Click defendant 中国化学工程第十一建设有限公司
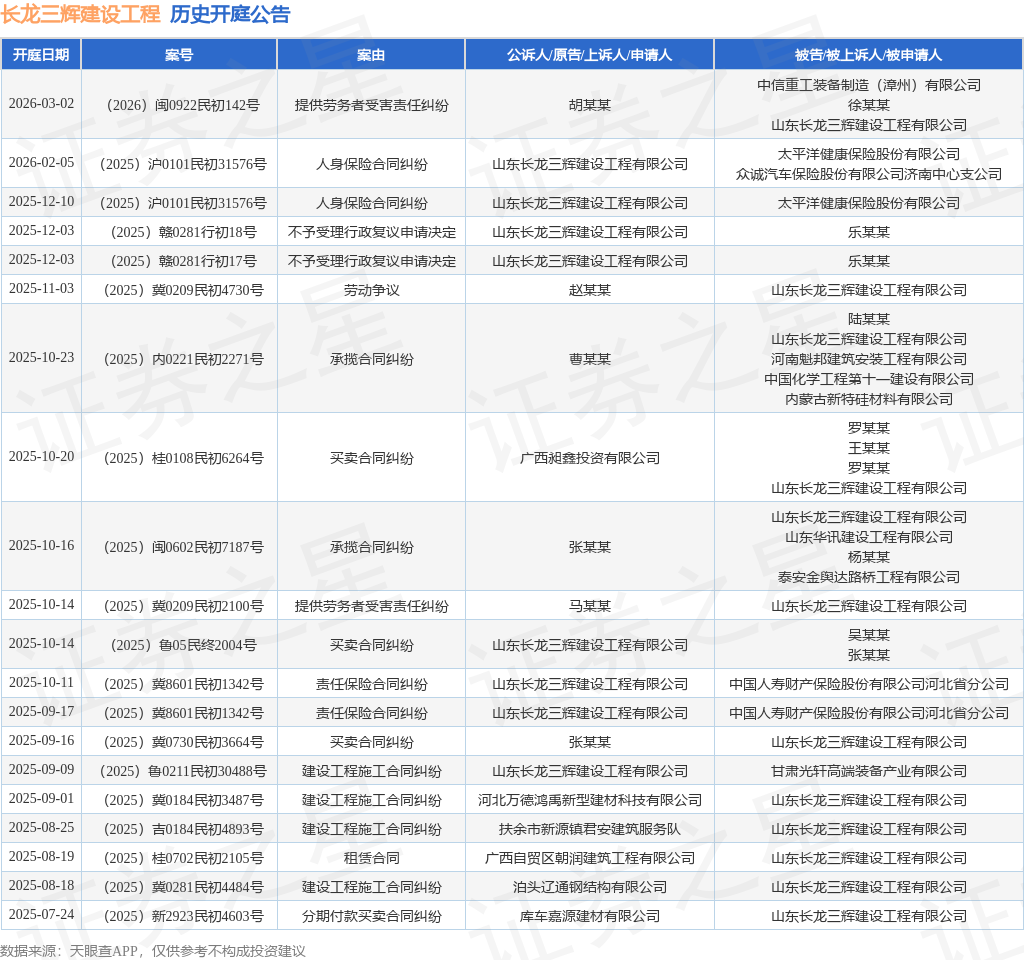Image resolution: width=1024 pixels, height=960 pixels. tap(869, 379)
